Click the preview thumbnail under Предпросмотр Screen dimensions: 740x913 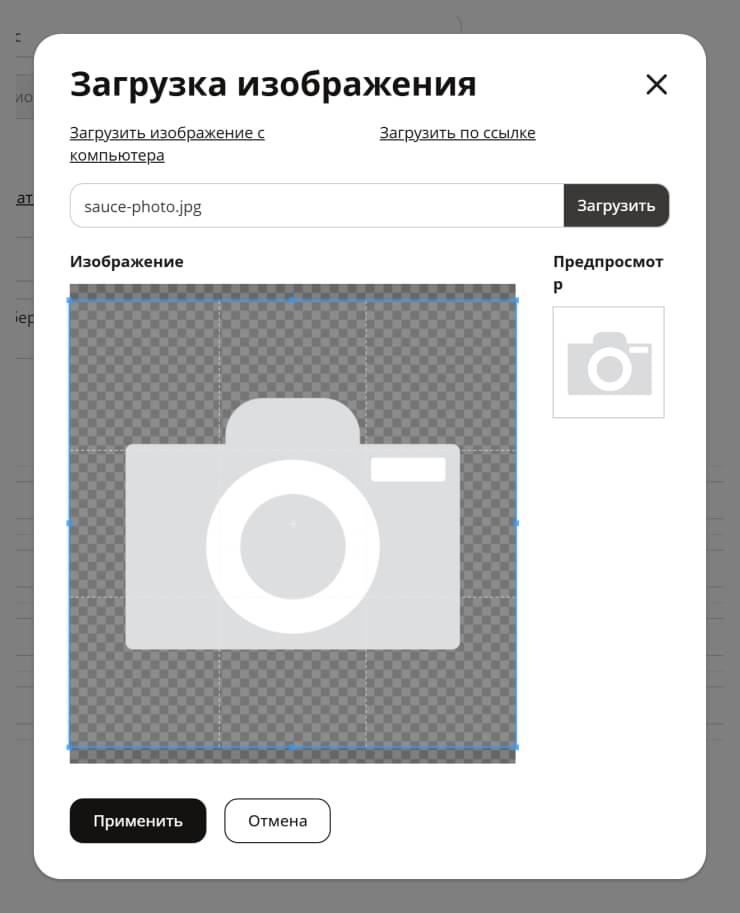coord(608,362)
